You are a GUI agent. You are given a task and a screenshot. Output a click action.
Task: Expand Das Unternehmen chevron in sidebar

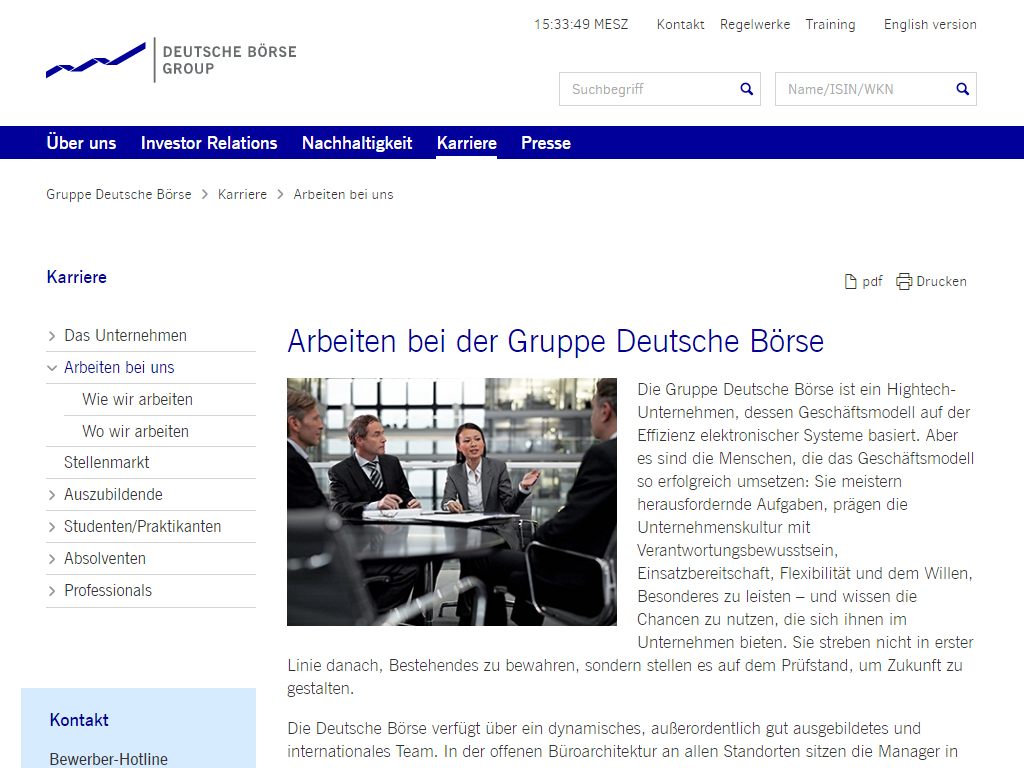click(52, 336)
